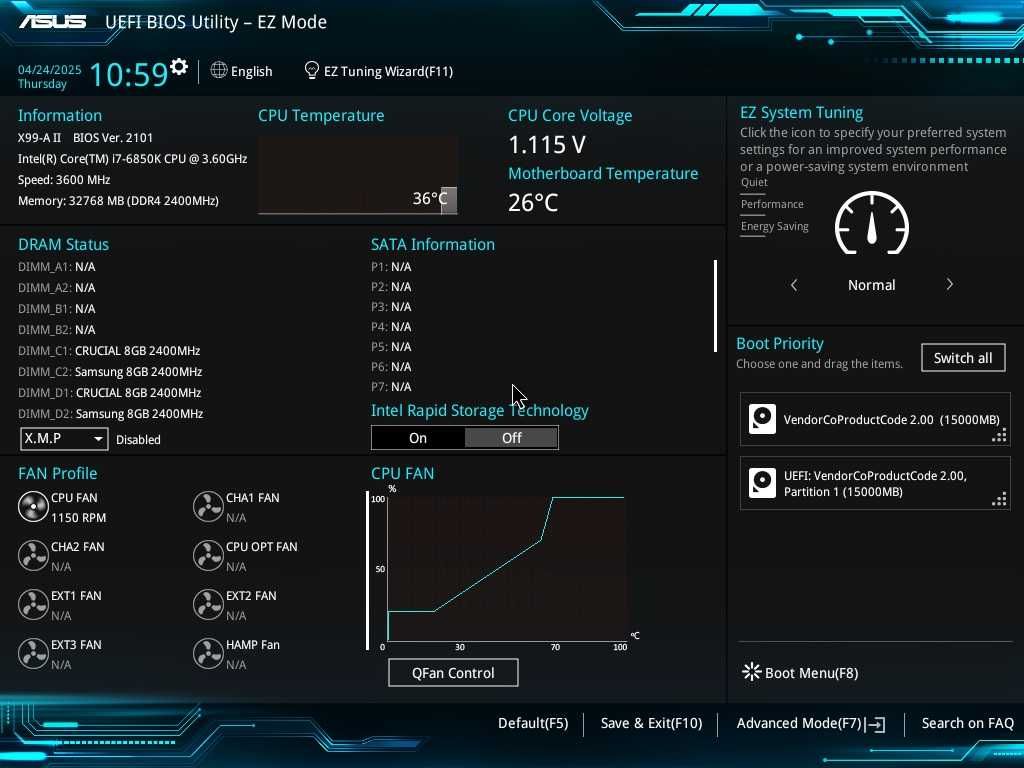Open the X.M.P dropdown
This screenshot has width=1024, height=768.
point(64,439)
